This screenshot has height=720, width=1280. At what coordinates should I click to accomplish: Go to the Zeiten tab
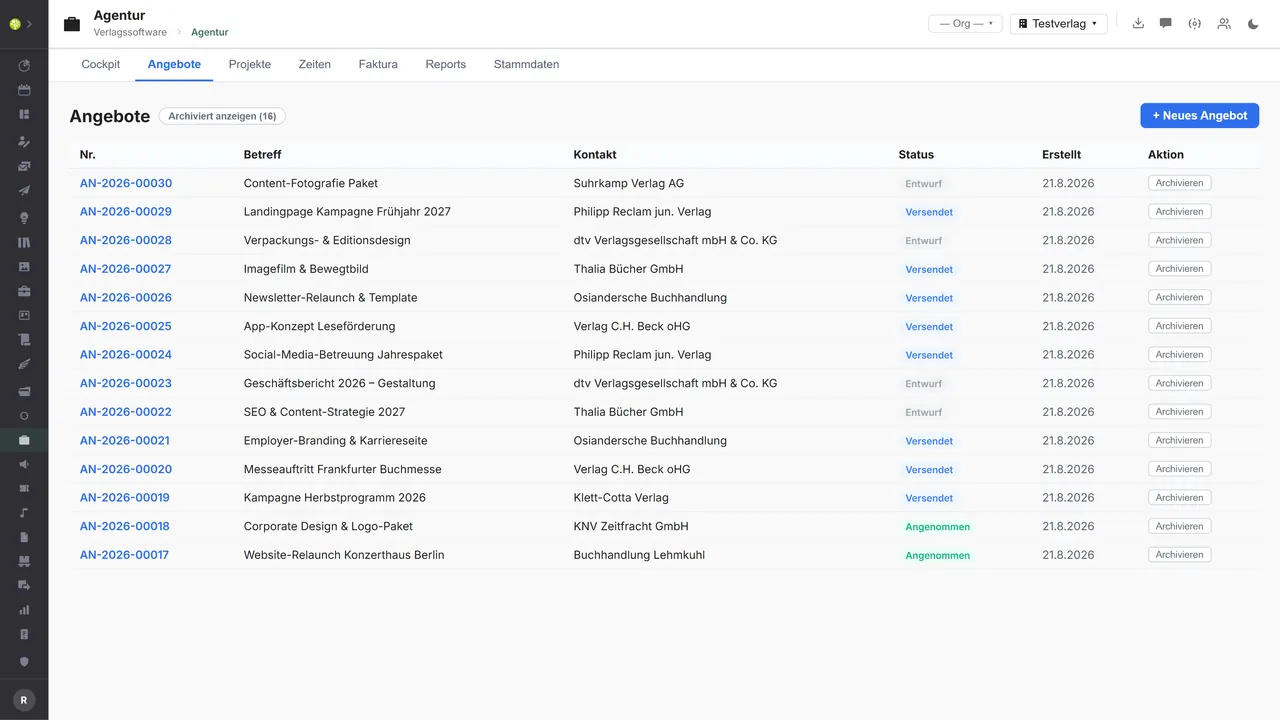point(315,64)
